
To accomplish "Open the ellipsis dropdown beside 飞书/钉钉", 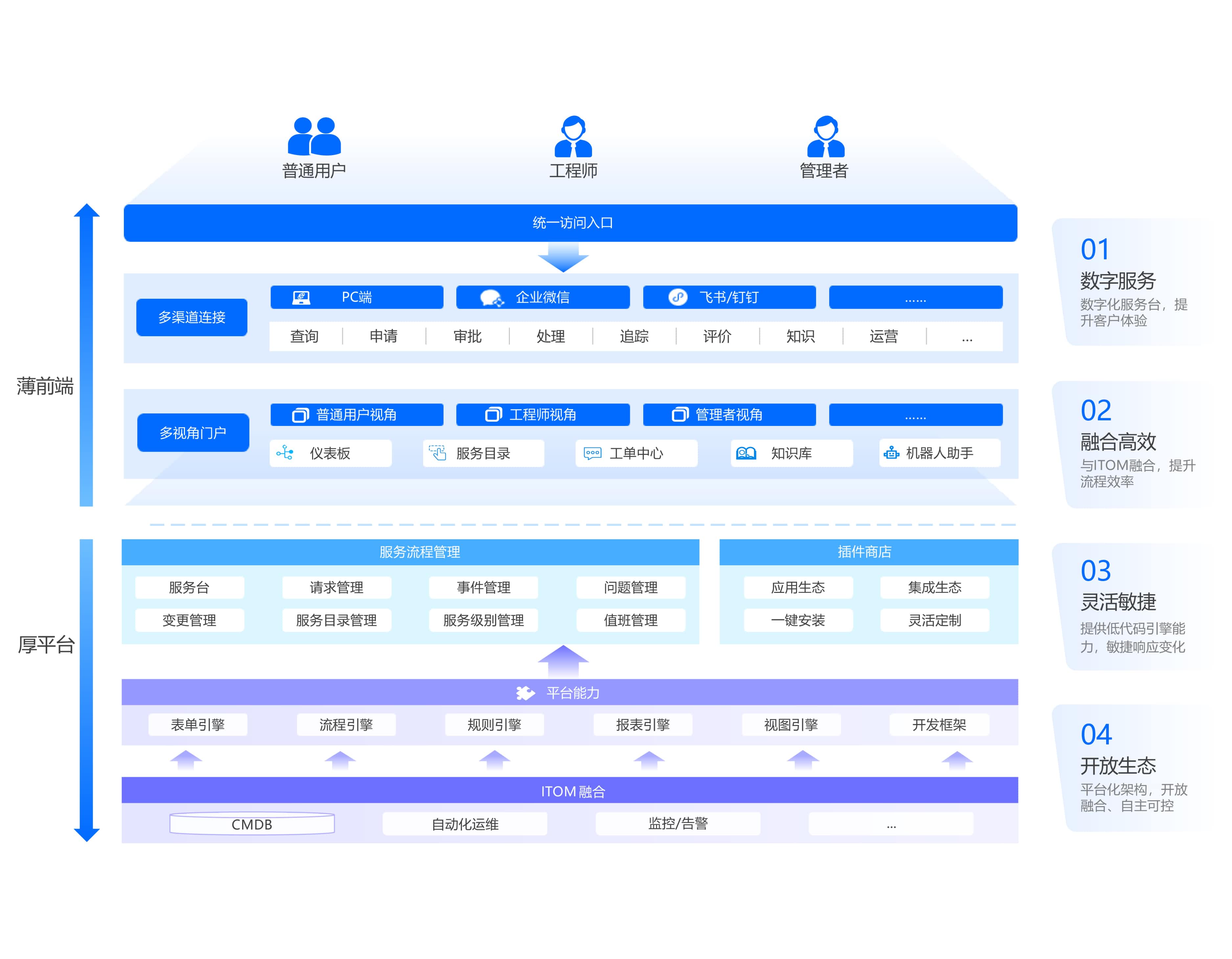I will coord(915,296).
